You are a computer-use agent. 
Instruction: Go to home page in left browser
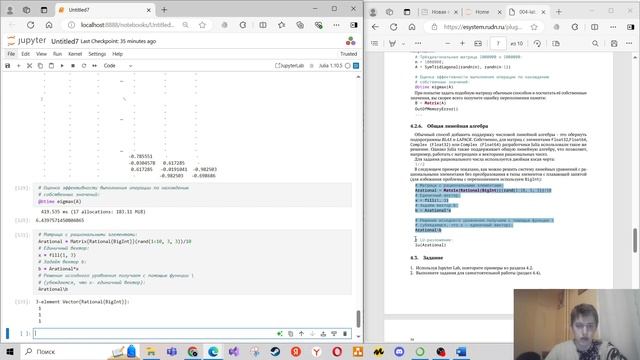point(49,25)
